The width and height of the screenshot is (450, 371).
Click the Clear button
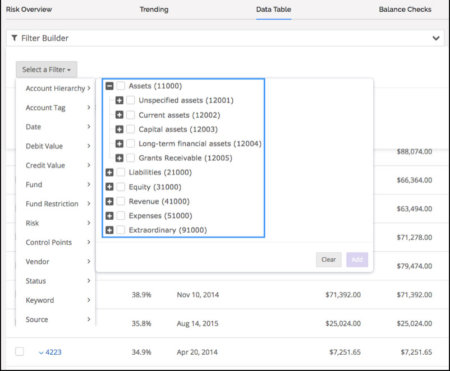click(x=329, y=260)
